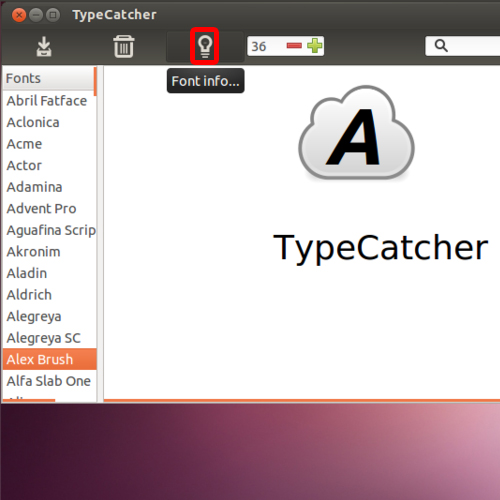Maximize the TypeCatcher window
500x500 pixels.
(53, 15)
